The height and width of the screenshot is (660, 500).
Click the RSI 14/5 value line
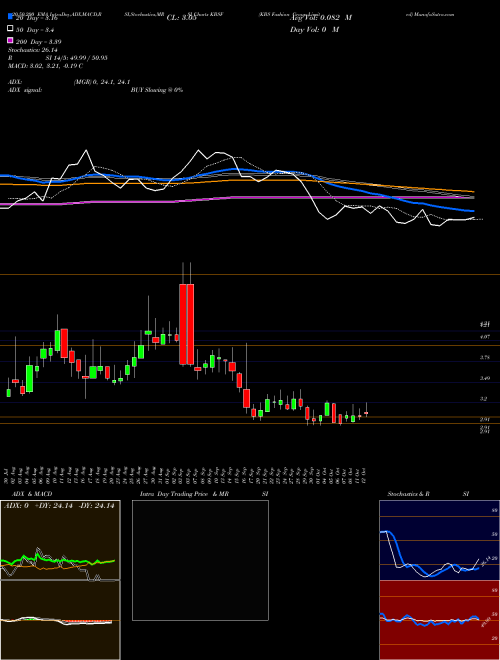(x=58, y=58)
